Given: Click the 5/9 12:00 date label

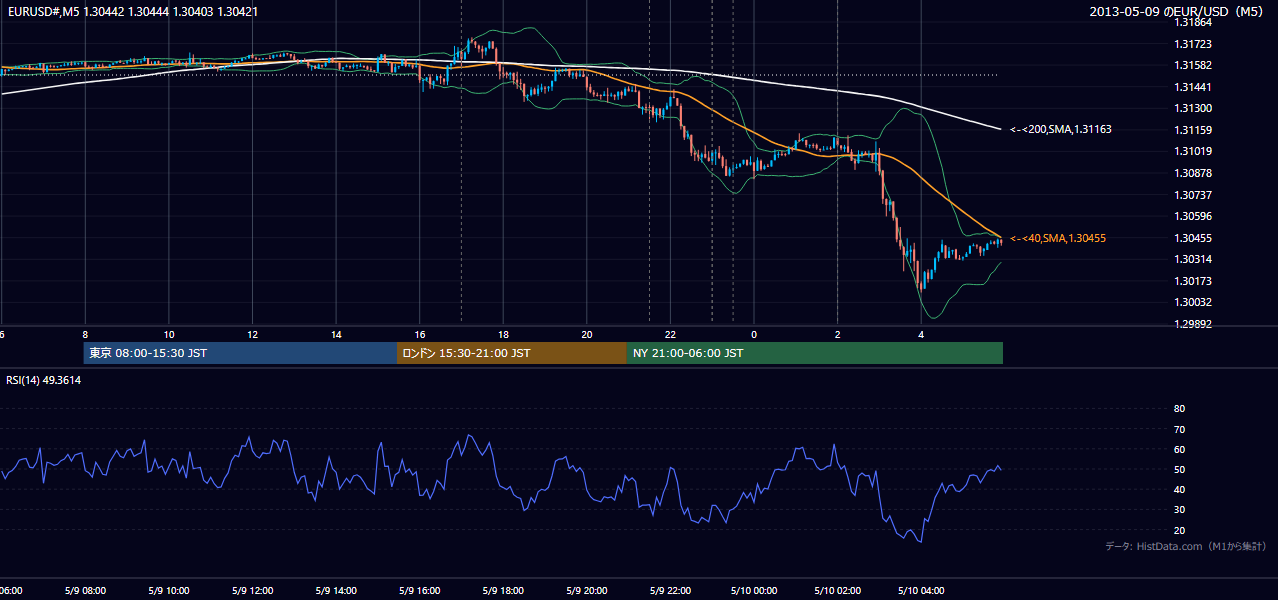Looking at the screenshot, I should [252, 590].
